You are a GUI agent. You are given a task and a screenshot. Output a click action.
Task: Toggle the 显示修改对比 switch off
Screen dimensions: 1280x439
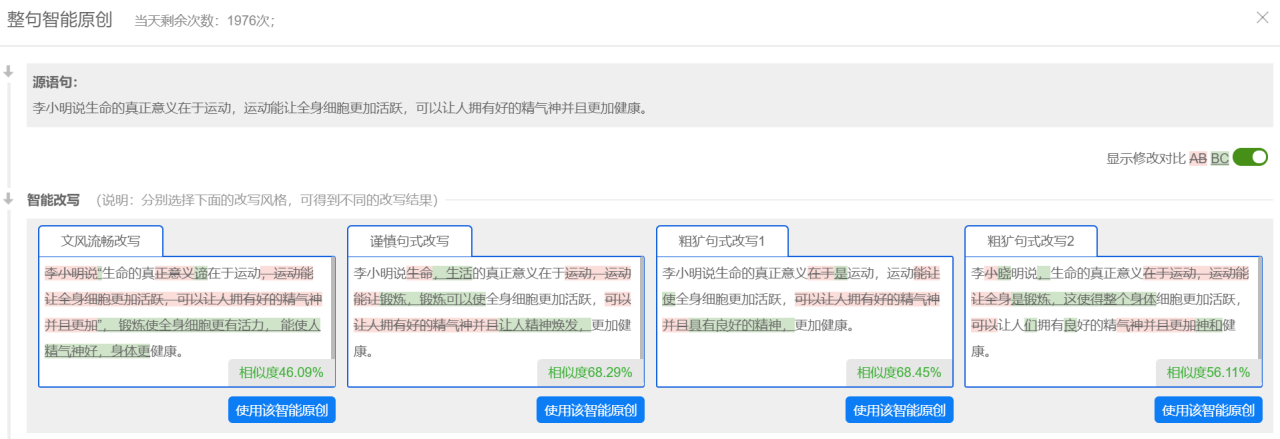coord(1250,157)
